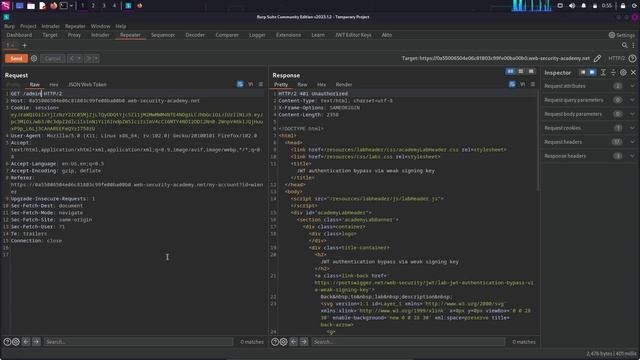This screenshot has width=640, height=360.
Task: Go forward to next request in history
Action: click(x=89, y=58)
